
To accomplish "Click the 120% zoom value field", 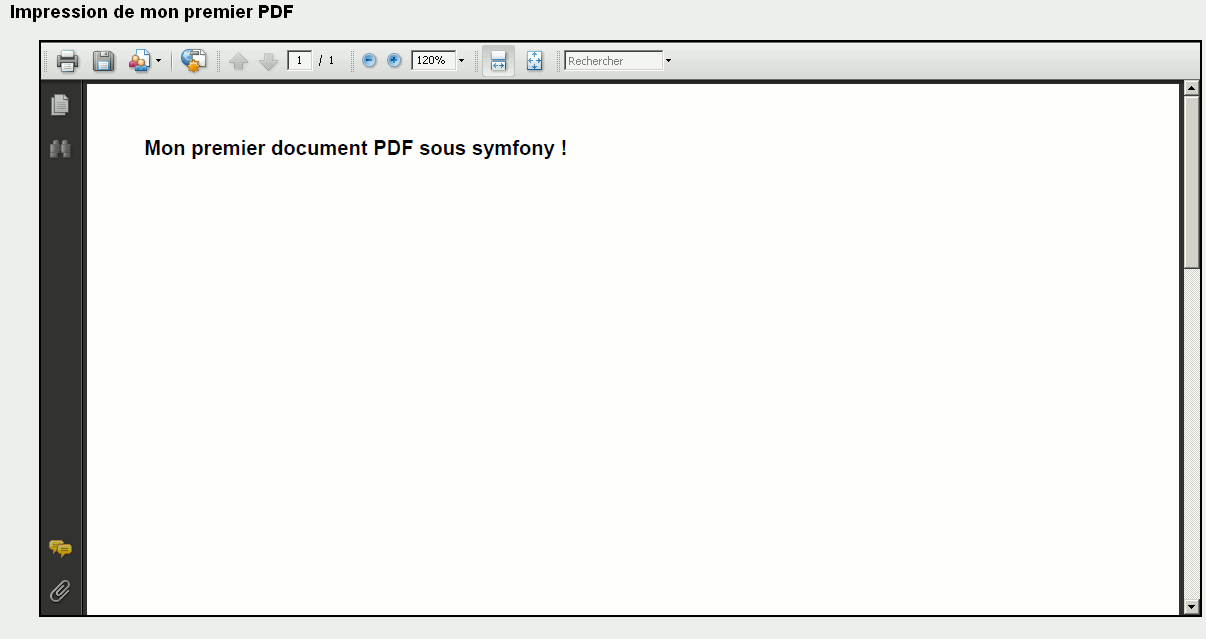I will [x=433, y=60].
